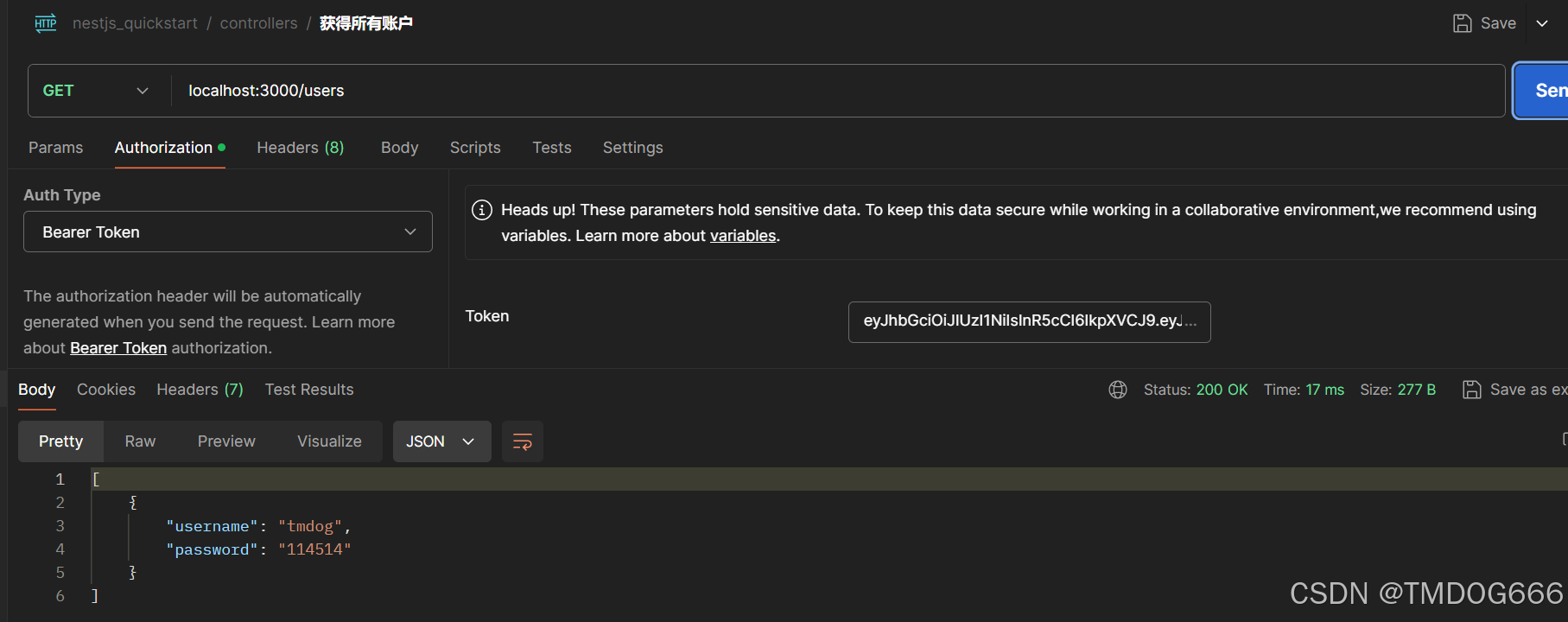Click line number 1 in the response gutter

point(60,479)
